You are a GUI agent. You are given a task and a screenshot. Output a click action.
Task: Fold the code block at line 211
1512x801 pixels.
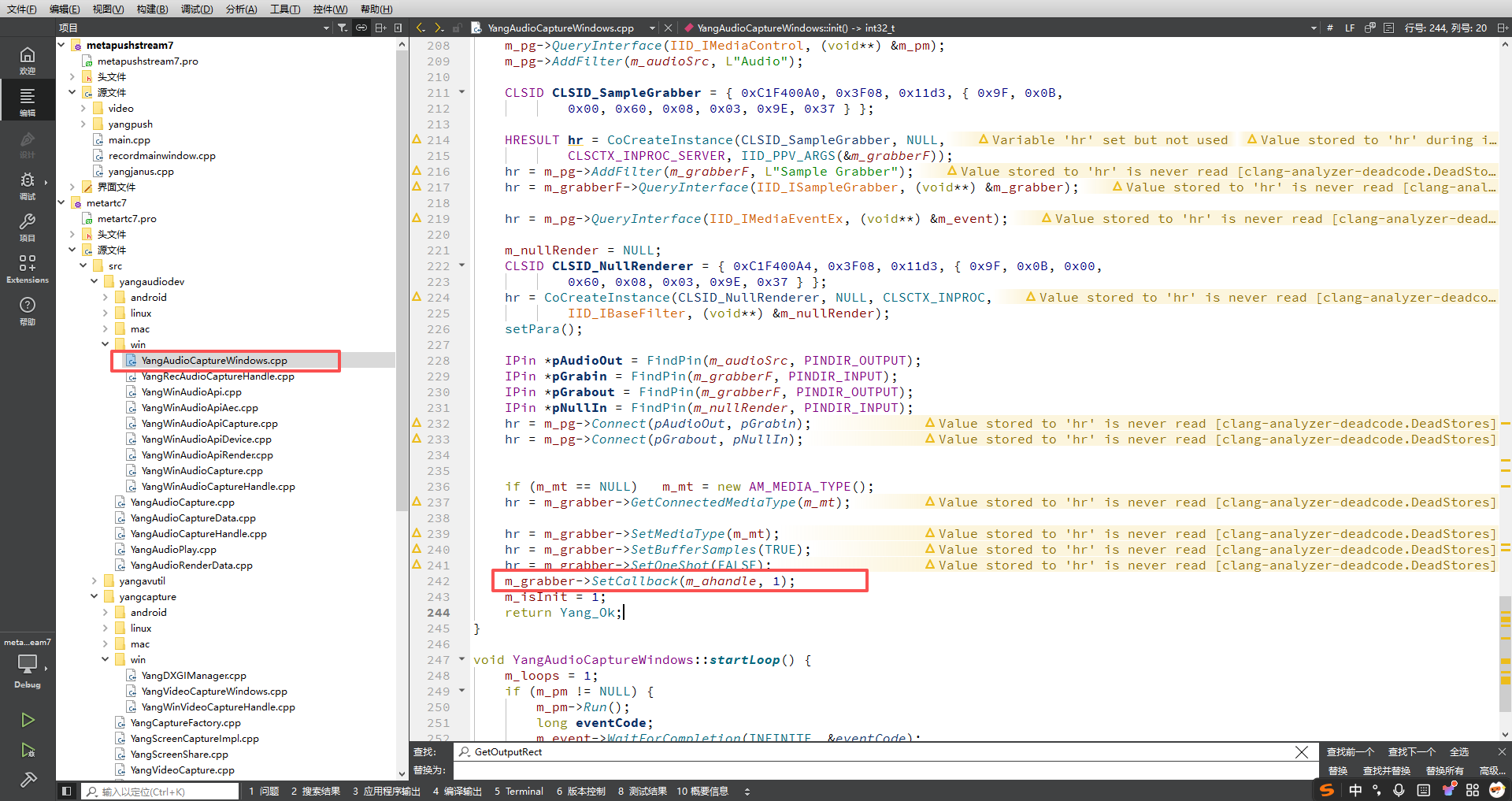(462, 92)
